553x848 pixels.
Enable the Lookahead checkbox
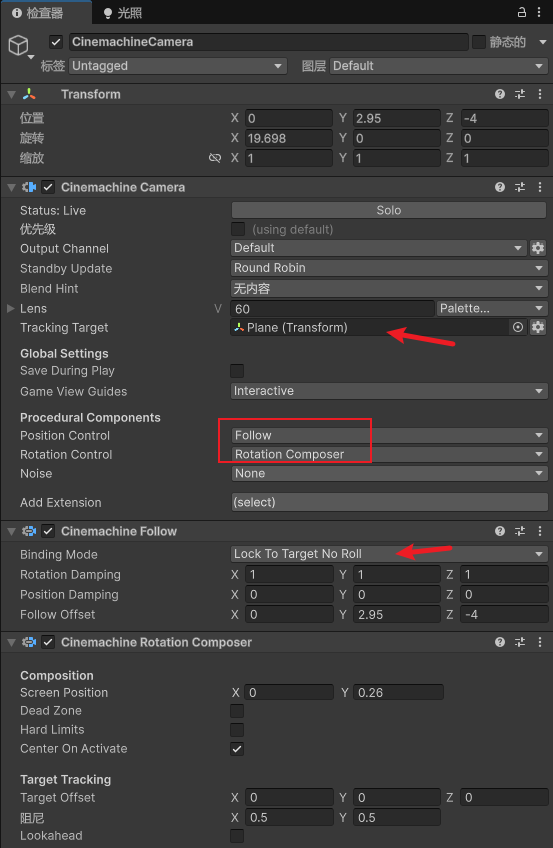click(237, 836)
